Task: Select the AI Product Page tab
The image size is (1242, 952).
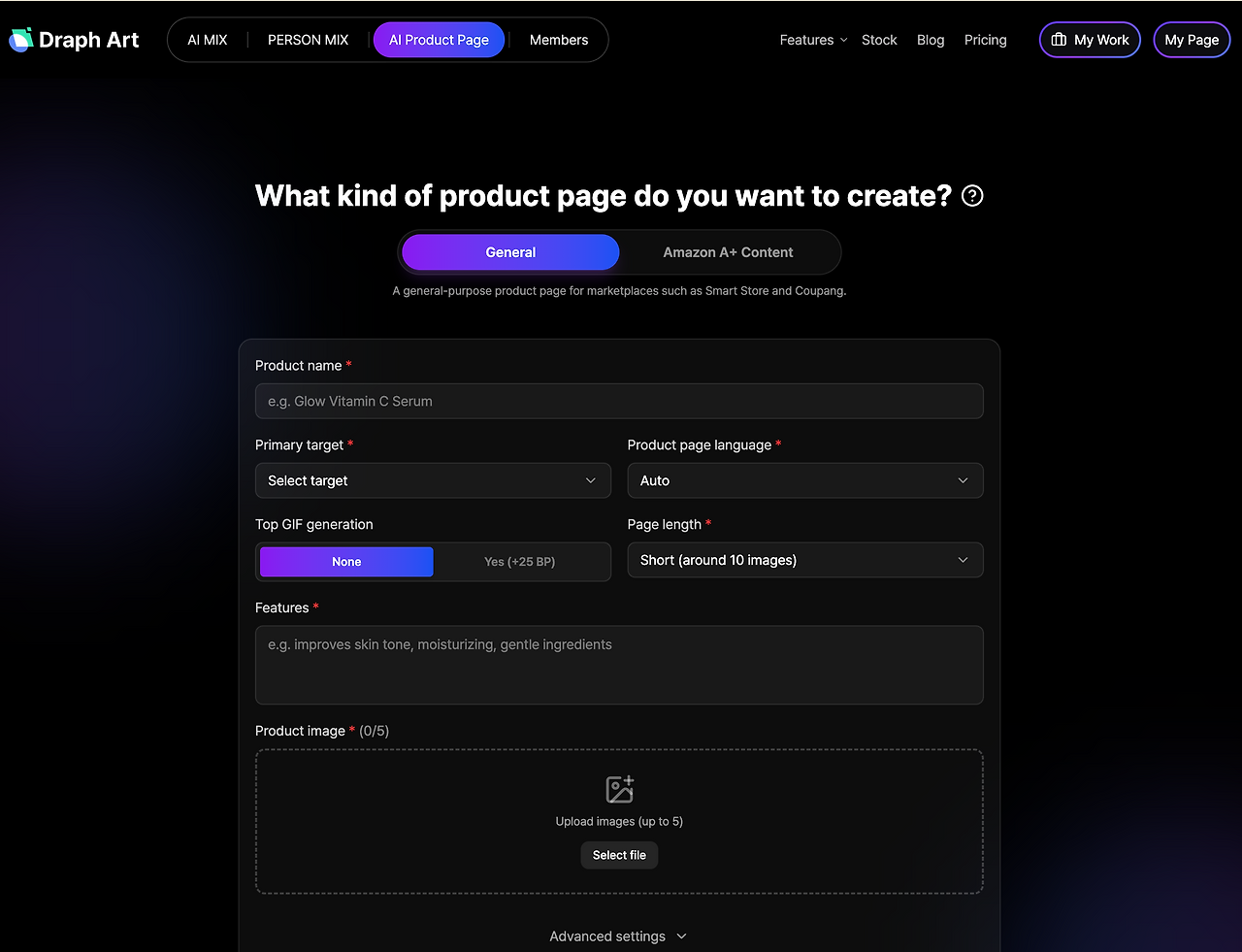Action: (439, 40)
